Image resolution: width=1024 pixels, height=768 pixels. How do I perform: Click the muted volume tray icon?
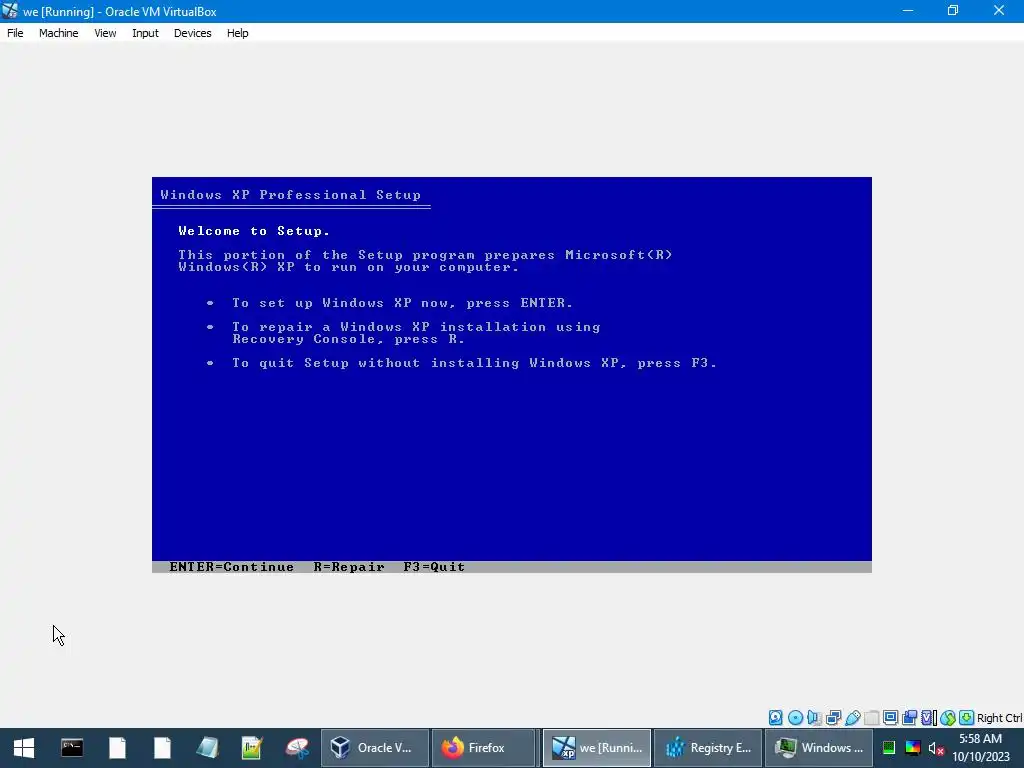point(936,748)
